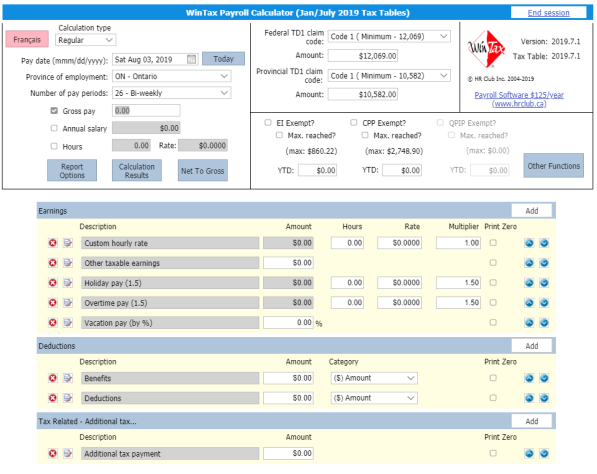Add a new Deductions row
Viewport: 597px width, 474px height.
coord(532,346)
